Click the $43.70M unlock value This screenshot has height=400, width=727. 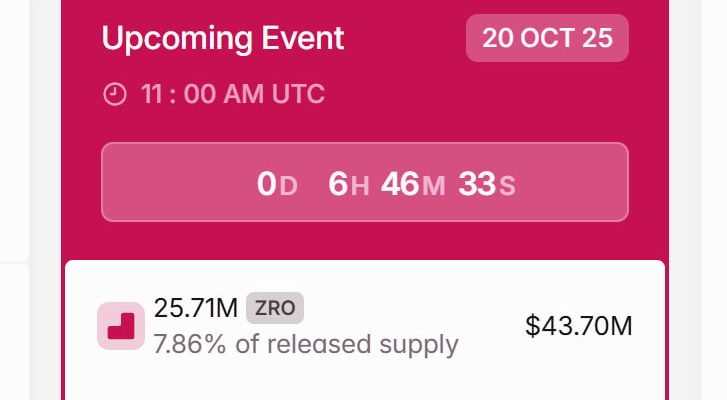point(579,326)
